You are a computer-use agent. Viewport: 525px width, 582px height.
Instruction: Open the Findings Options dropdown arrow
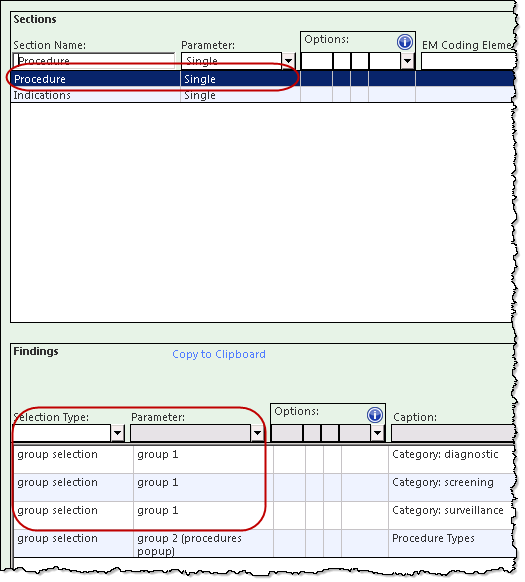pyautogui.click(x=378, y=433)
